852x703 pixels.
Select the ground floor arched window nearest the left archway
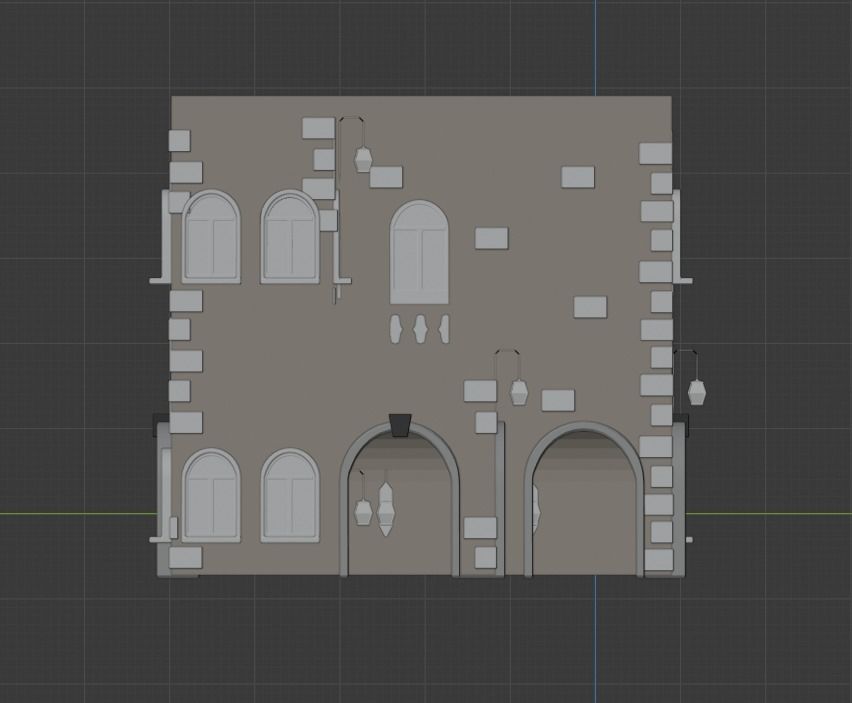point(290,495)
